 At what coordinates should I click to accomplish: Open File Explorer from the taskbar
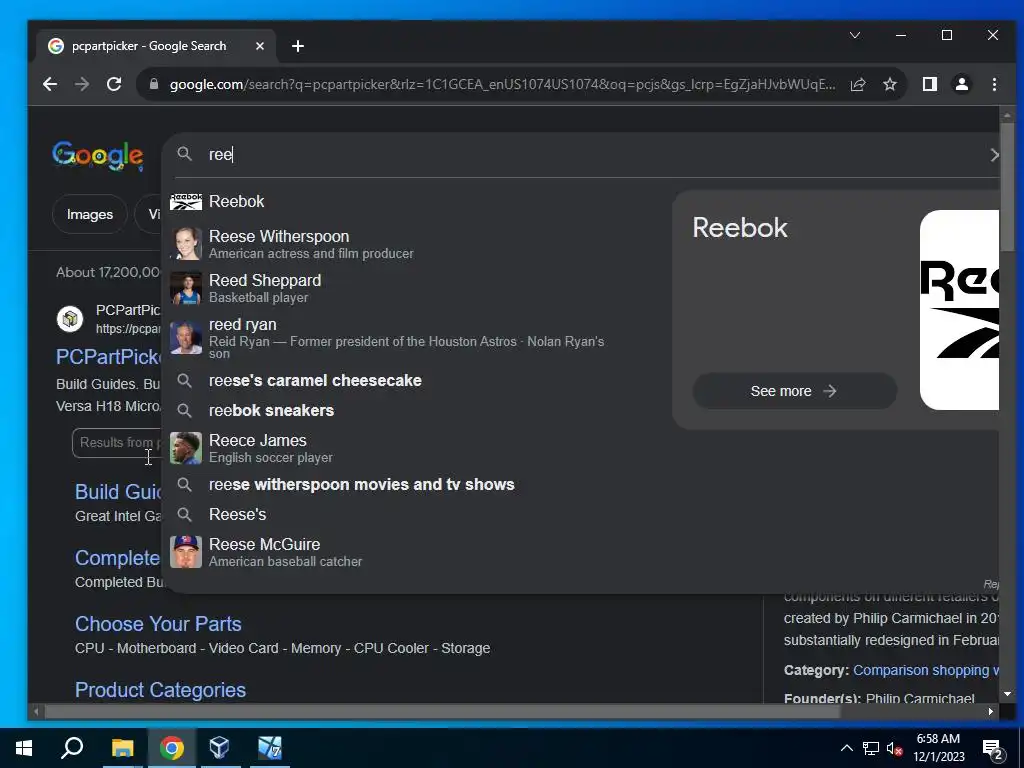click(122, 748)
